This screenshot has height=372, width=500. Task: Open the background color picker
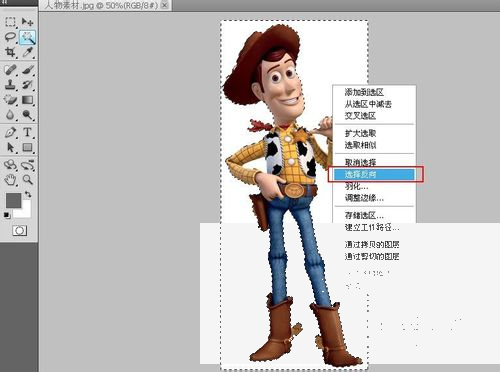pos(26,212)
